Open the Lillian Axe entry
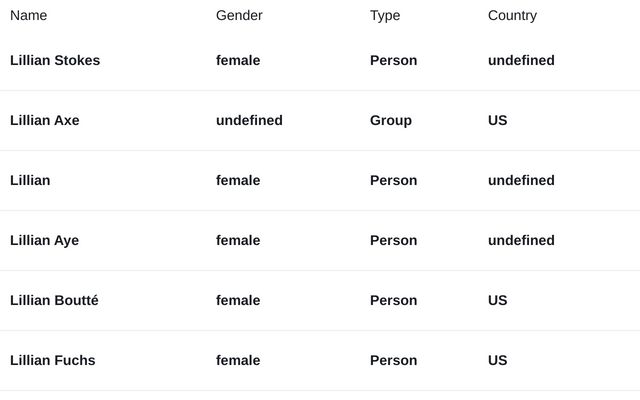The height and width of the screenshot is (400, 640). pos(45,120)
